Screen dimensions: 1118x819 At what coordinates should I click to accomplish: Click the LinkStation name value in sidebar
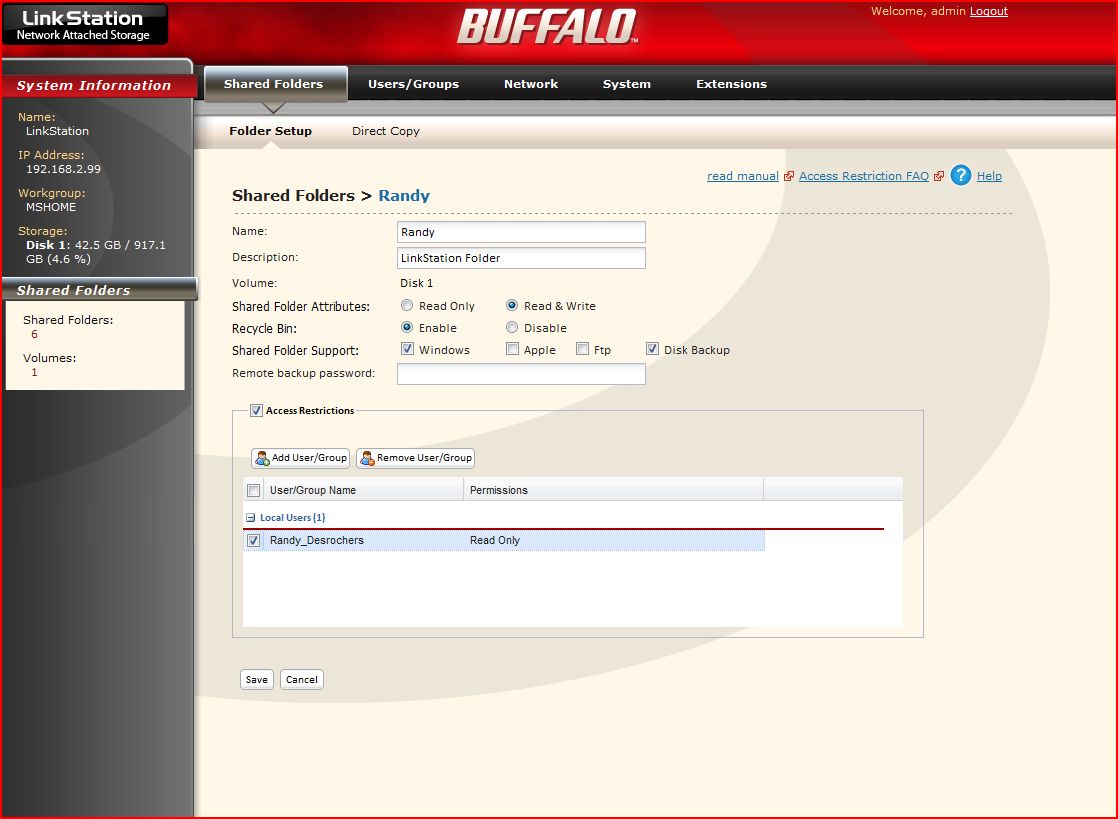[57, 131]
